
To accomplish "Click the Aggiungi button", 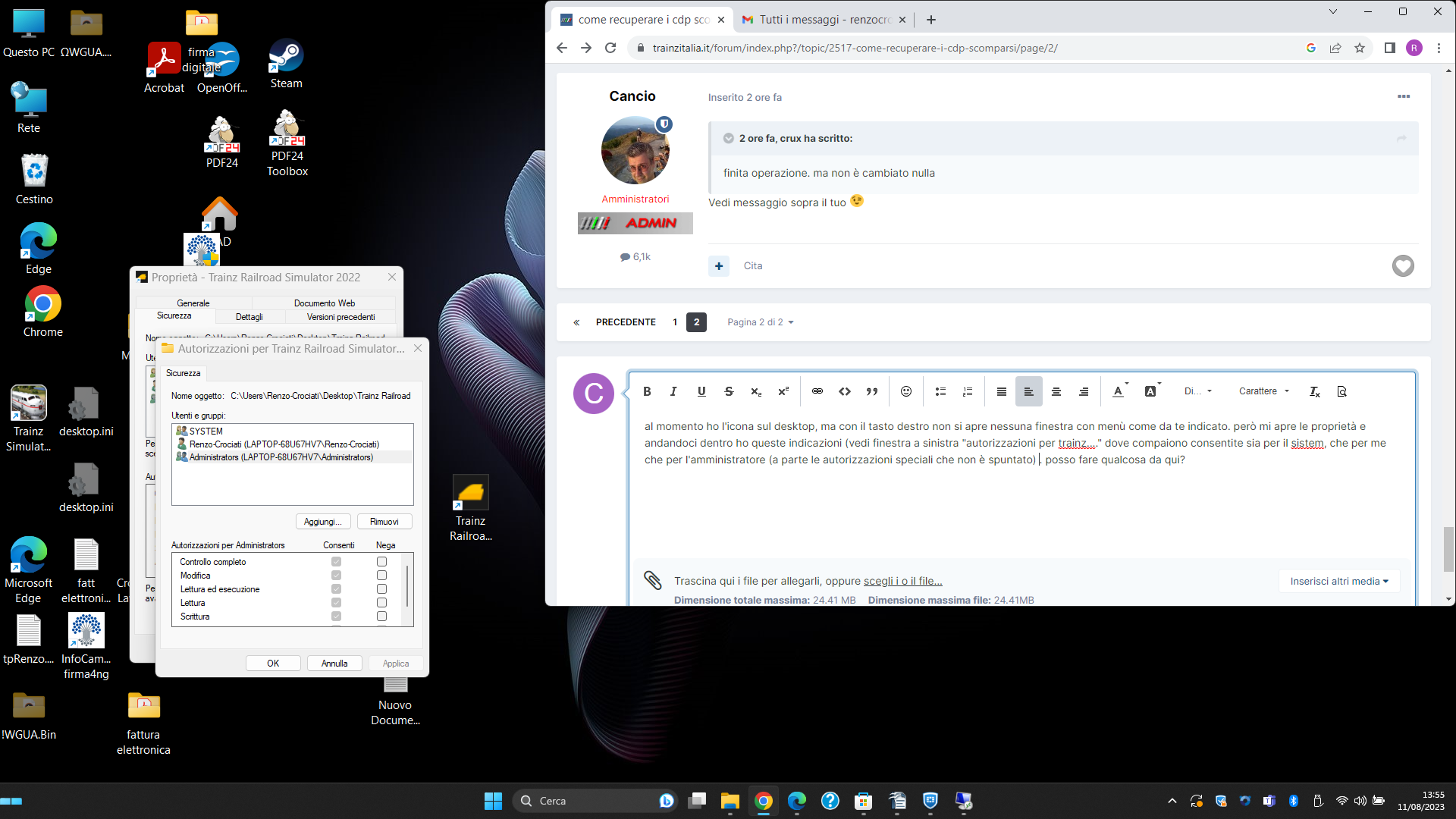I will tap(323, 522).
